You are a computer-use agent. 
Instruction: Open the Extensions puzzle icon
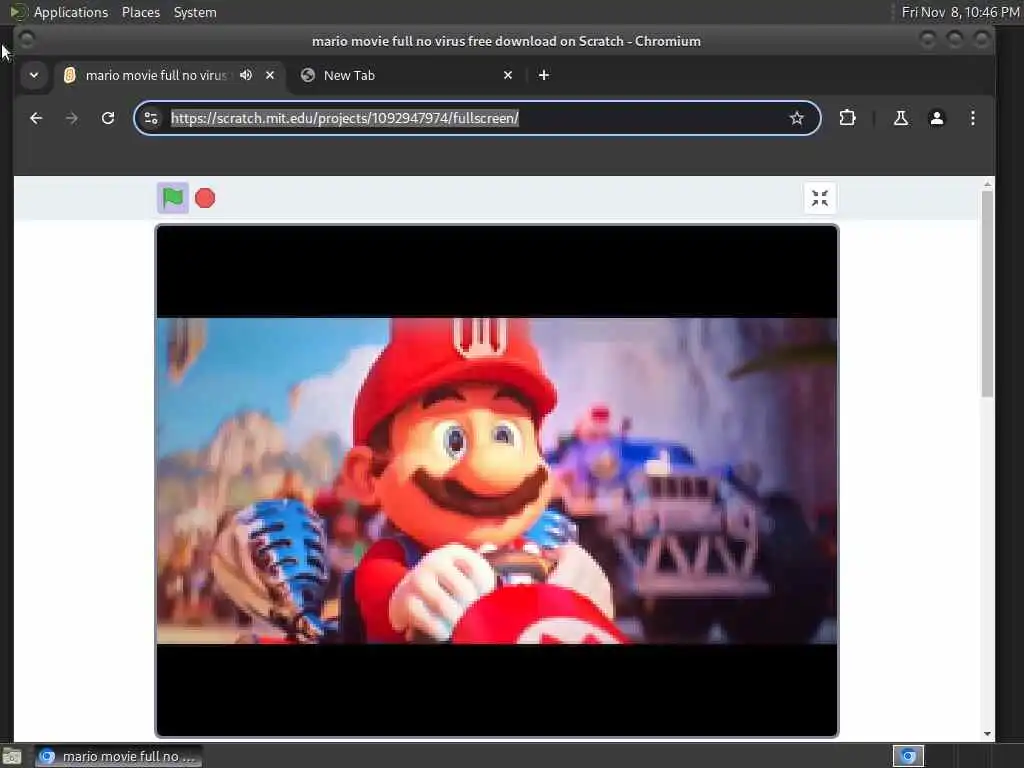pos(847,118)
